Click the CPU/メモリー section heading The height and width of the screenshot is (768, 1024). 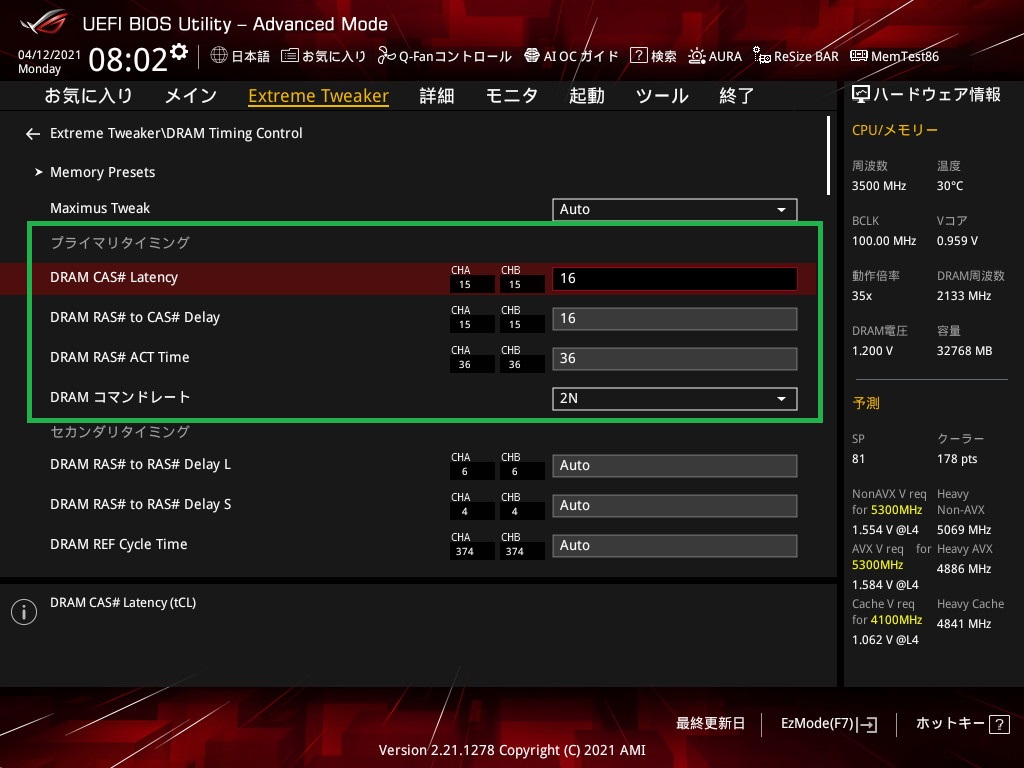click(x=895, y=130)
